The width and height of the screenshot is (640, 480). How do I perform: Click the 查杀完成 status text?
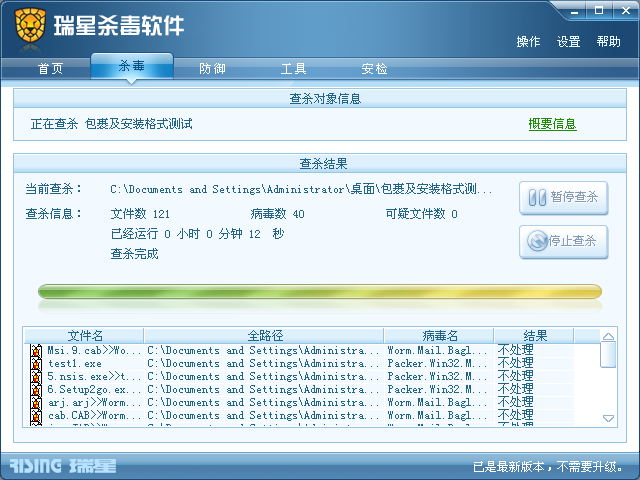pos(134,254)
